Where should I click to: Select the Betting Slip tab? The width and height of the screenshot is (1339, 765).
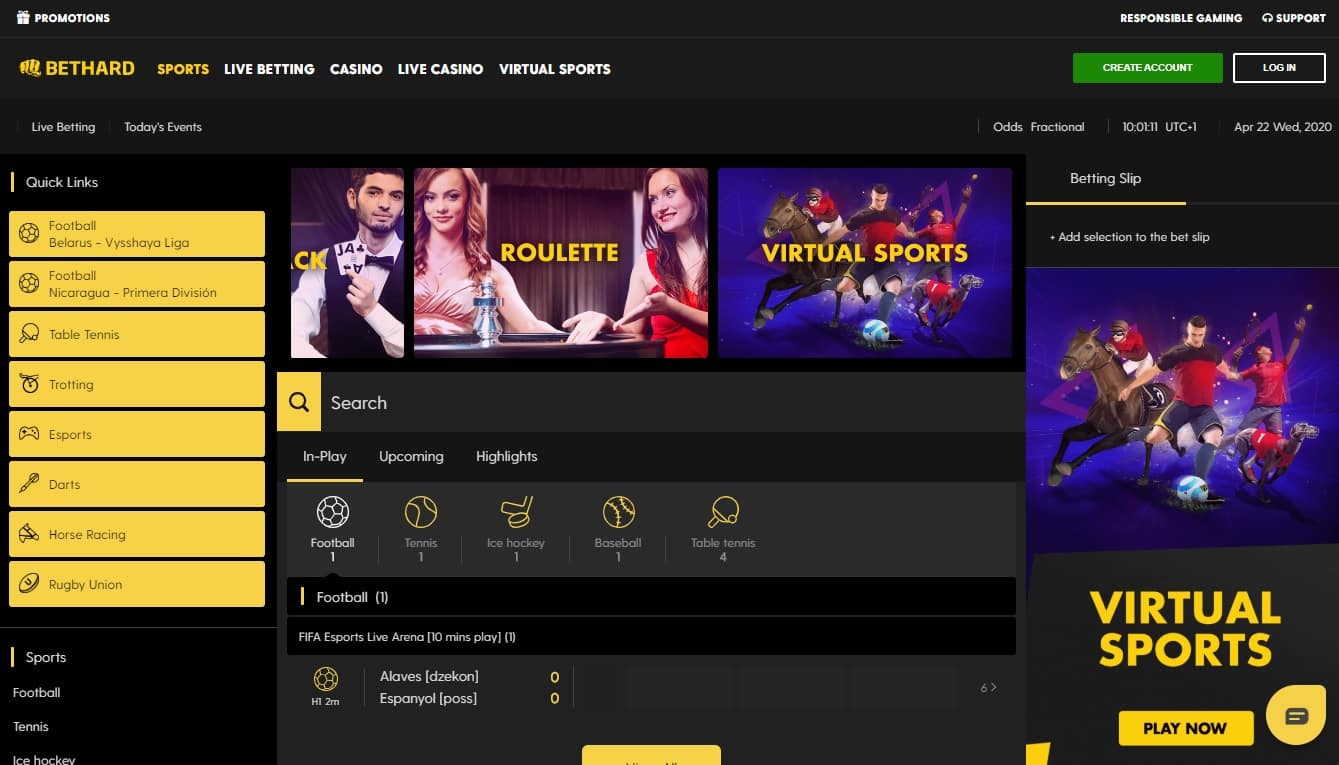(1106, 179)
